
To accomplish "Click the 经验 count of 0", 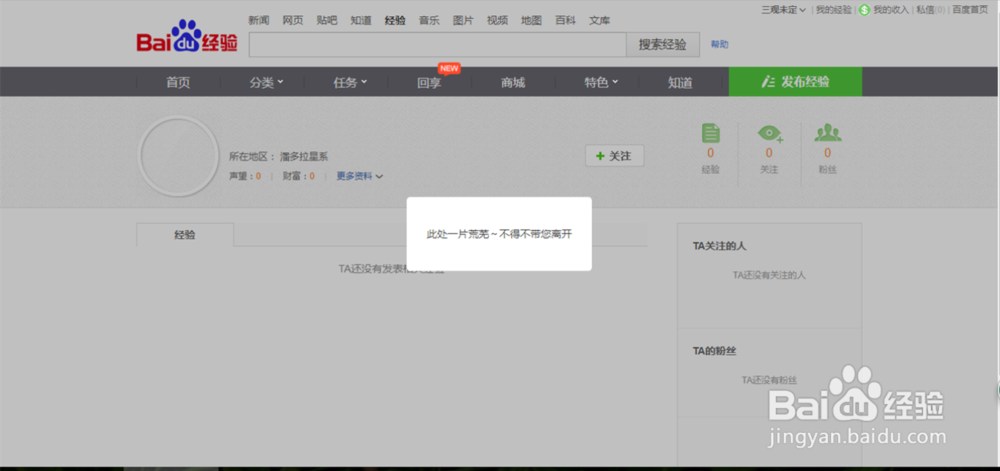I will pyautogui.click(x=710, y=153).
